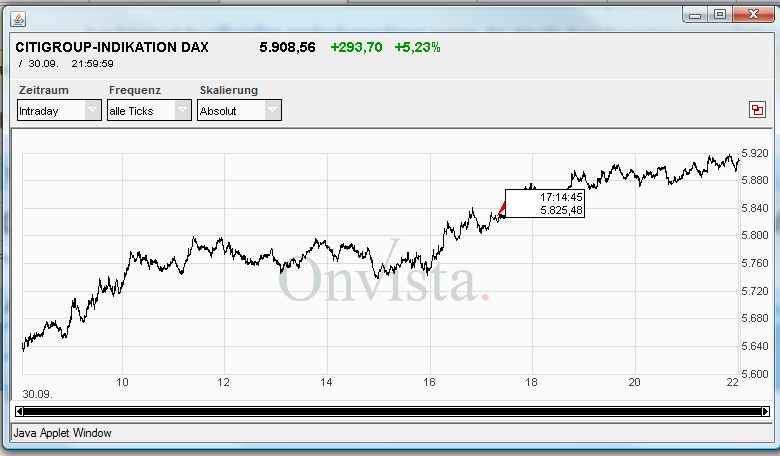Close the chart window
The image size is (780, 456).
click(x=753, y=15)
